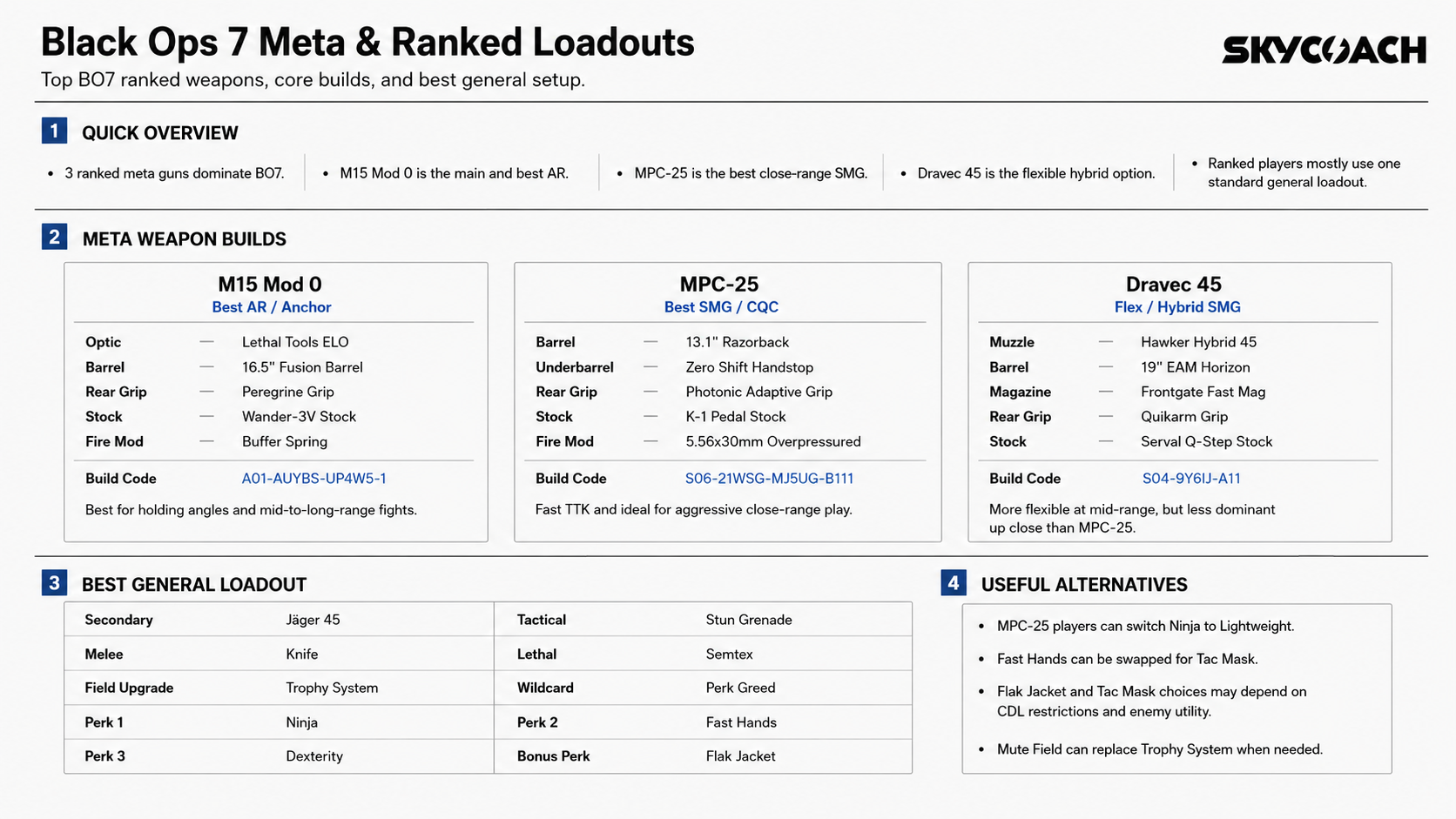Click the "Flex / Hybrid SMG" subtitle
This screenshot has width=1456, height=819.
point(1177,307)
